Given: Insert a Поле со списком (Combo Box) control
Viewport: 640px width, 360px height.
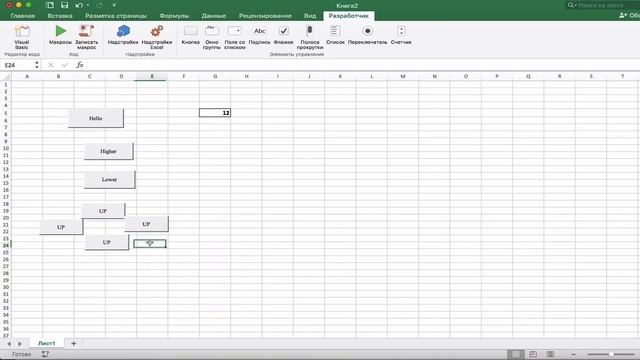Looking at the screenshot, I should (x=235, y=37).
